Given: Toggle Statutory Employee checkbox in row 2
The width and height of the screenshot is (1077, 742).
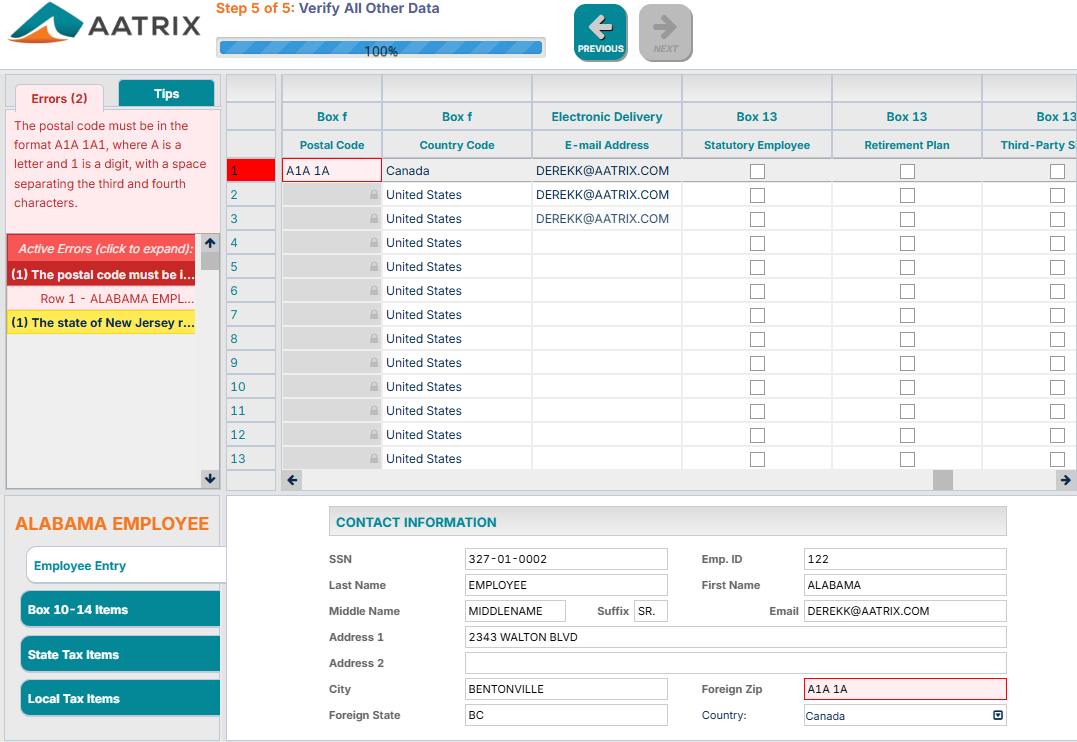Looking at the screenshot, I should pyautogui.click(x=757, y=195).
